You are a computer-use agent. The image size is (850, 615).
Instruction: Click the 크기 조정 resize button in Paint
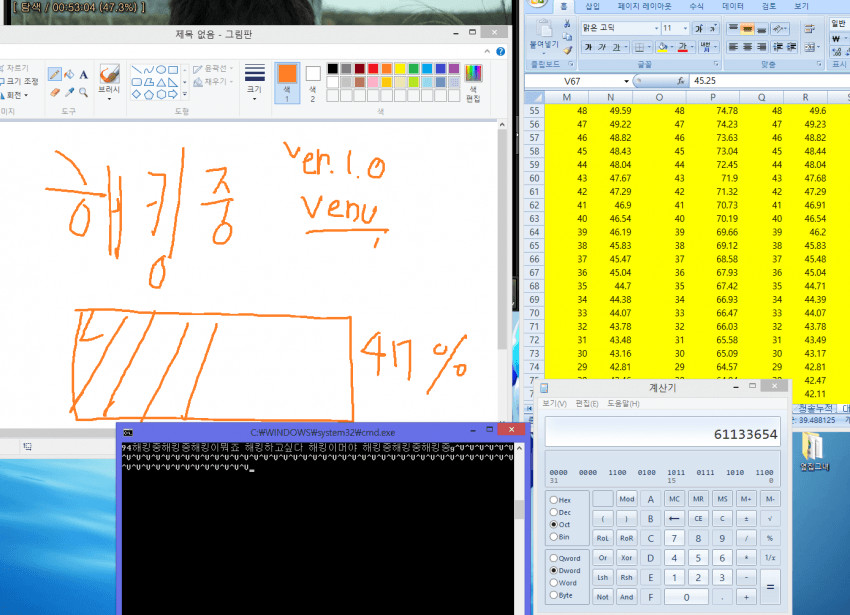coord(19,81)
